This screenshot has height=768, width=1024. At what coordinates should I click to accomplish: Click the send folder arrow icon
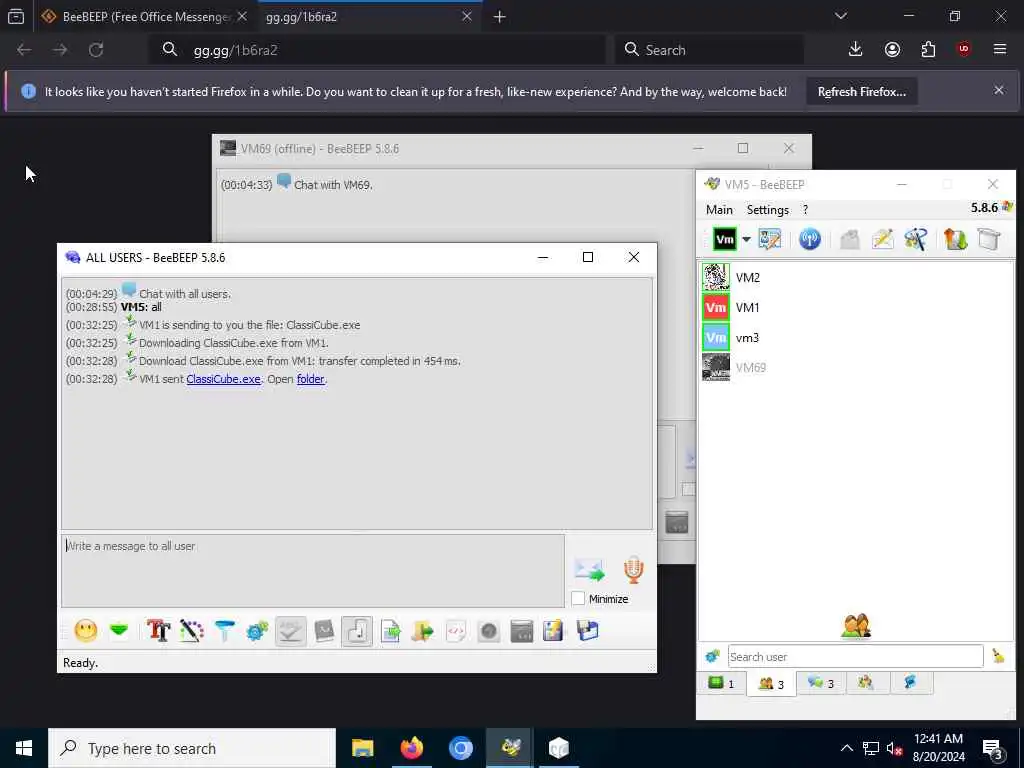(423, 631)
